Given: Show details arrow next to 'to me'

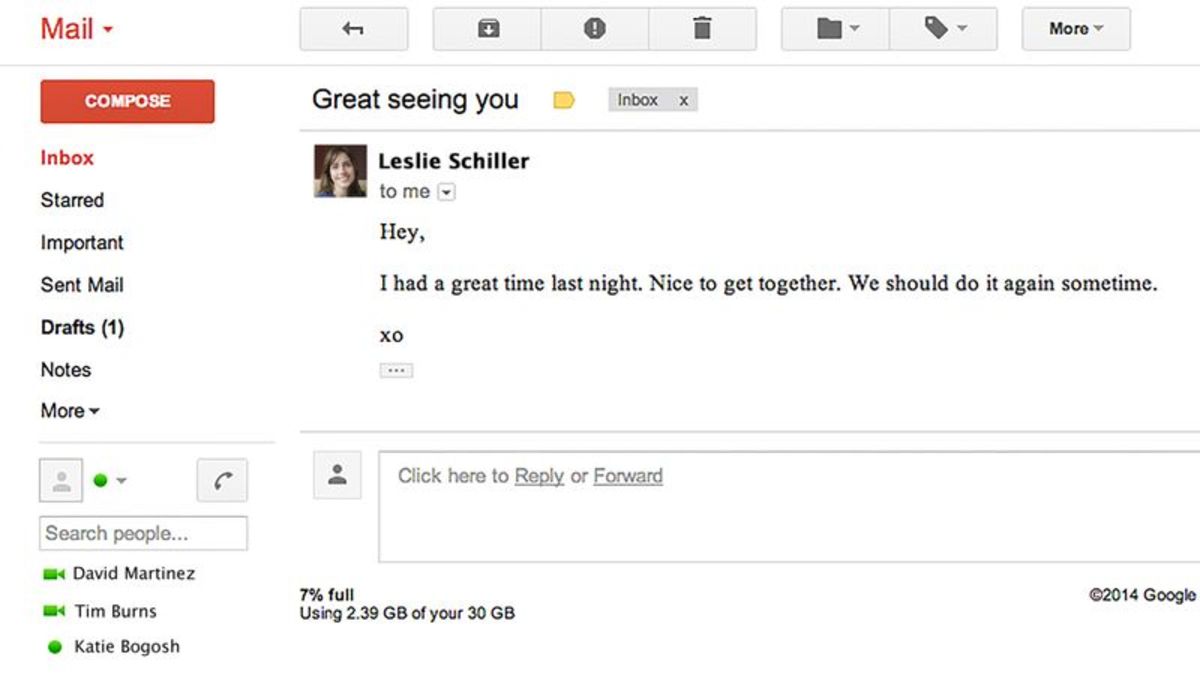Looking at the screenshot, I should point(446,192).
